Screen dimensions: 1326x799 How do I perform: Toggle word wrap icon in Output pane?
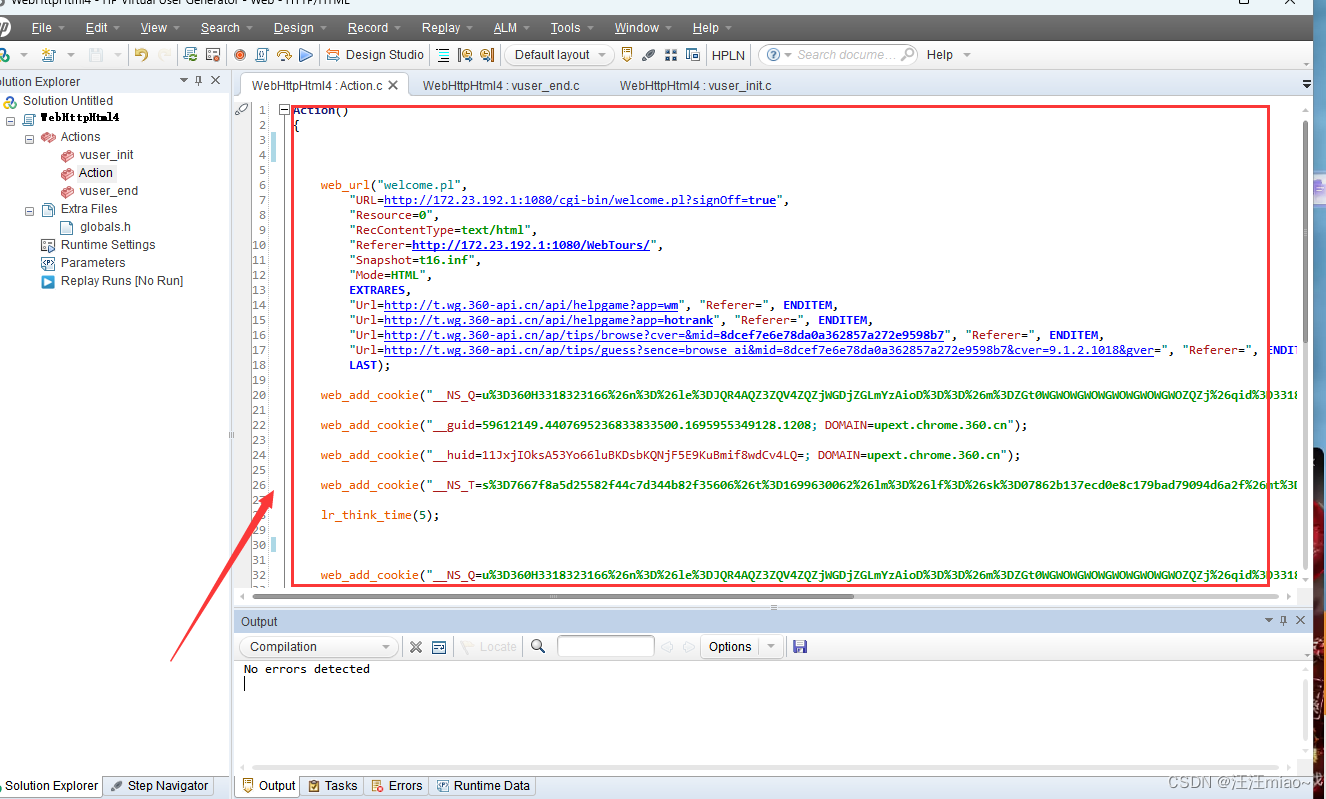pyautogui.click(x=439, y=647)
